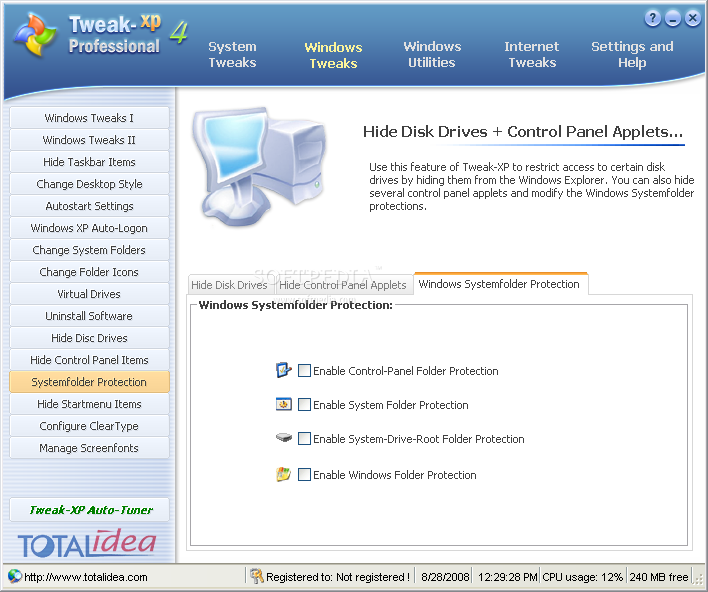Open Hide Taskbar Items
This screenshot has height=592, width=708.
coord(89,162)
